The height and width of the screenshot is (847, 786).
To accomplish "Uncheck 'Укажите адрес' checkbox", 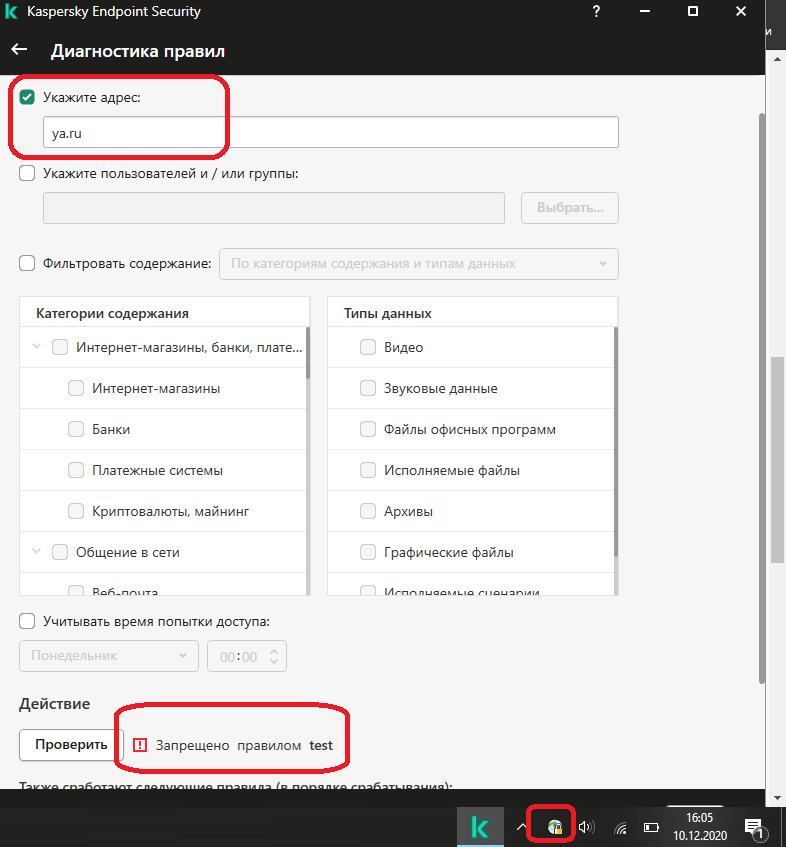I will 27,97.
